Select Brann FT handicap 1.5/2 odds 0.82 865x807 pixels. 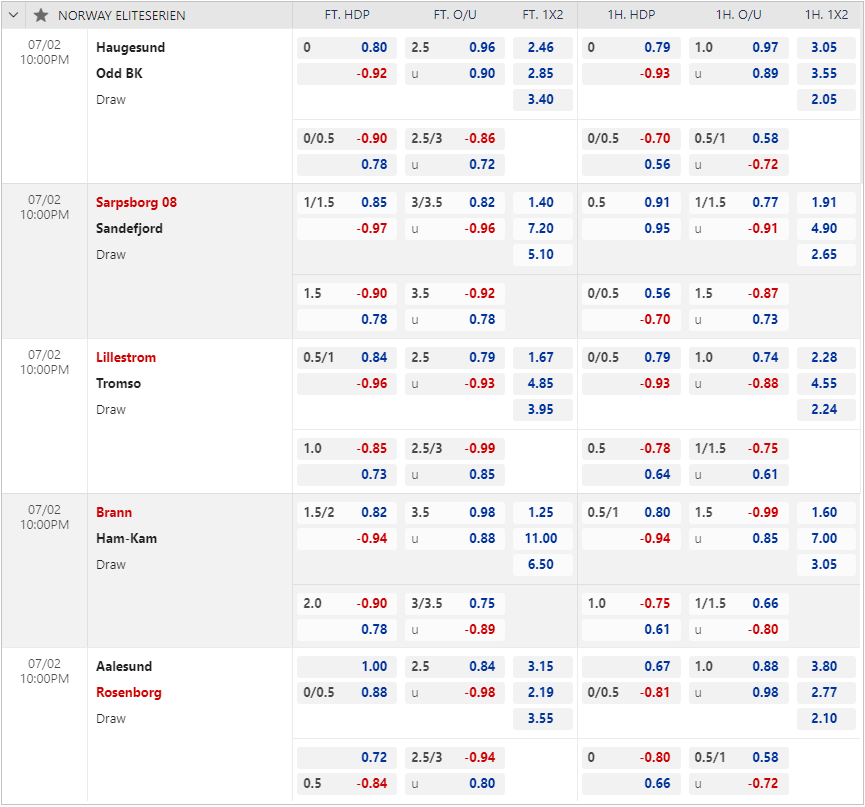tap(347, 512)
